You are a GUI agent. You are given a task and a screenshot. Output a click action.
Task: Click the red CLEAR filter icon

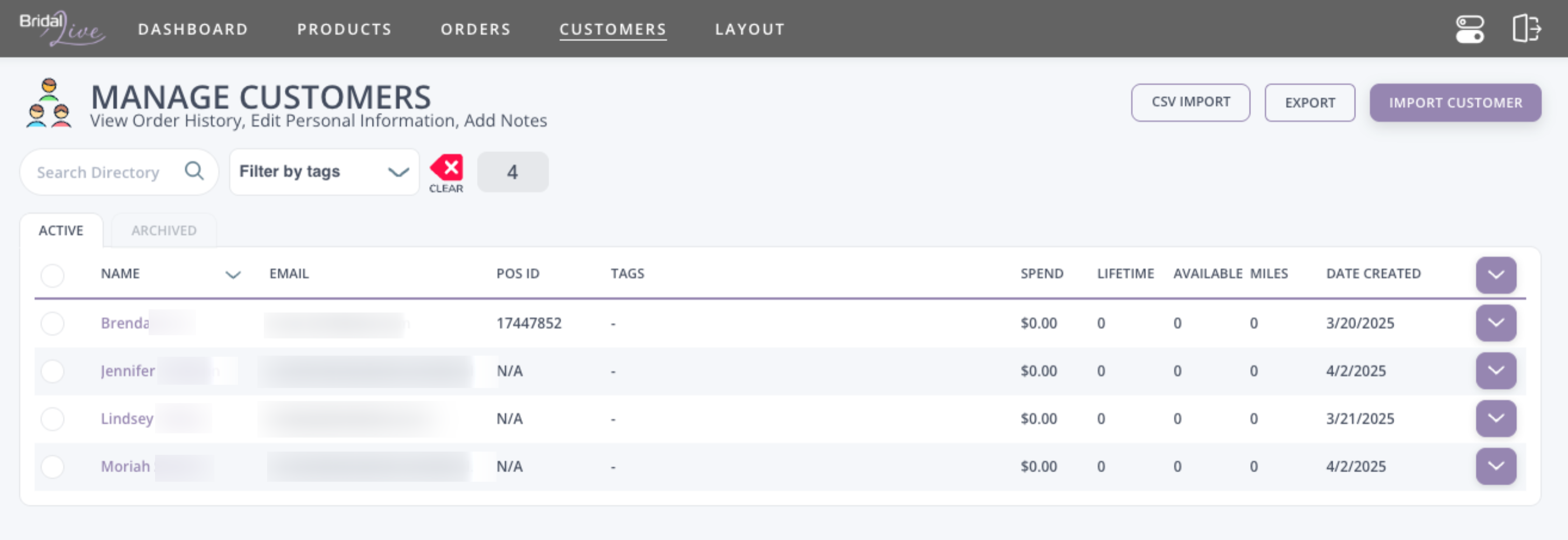coord(446,169)
